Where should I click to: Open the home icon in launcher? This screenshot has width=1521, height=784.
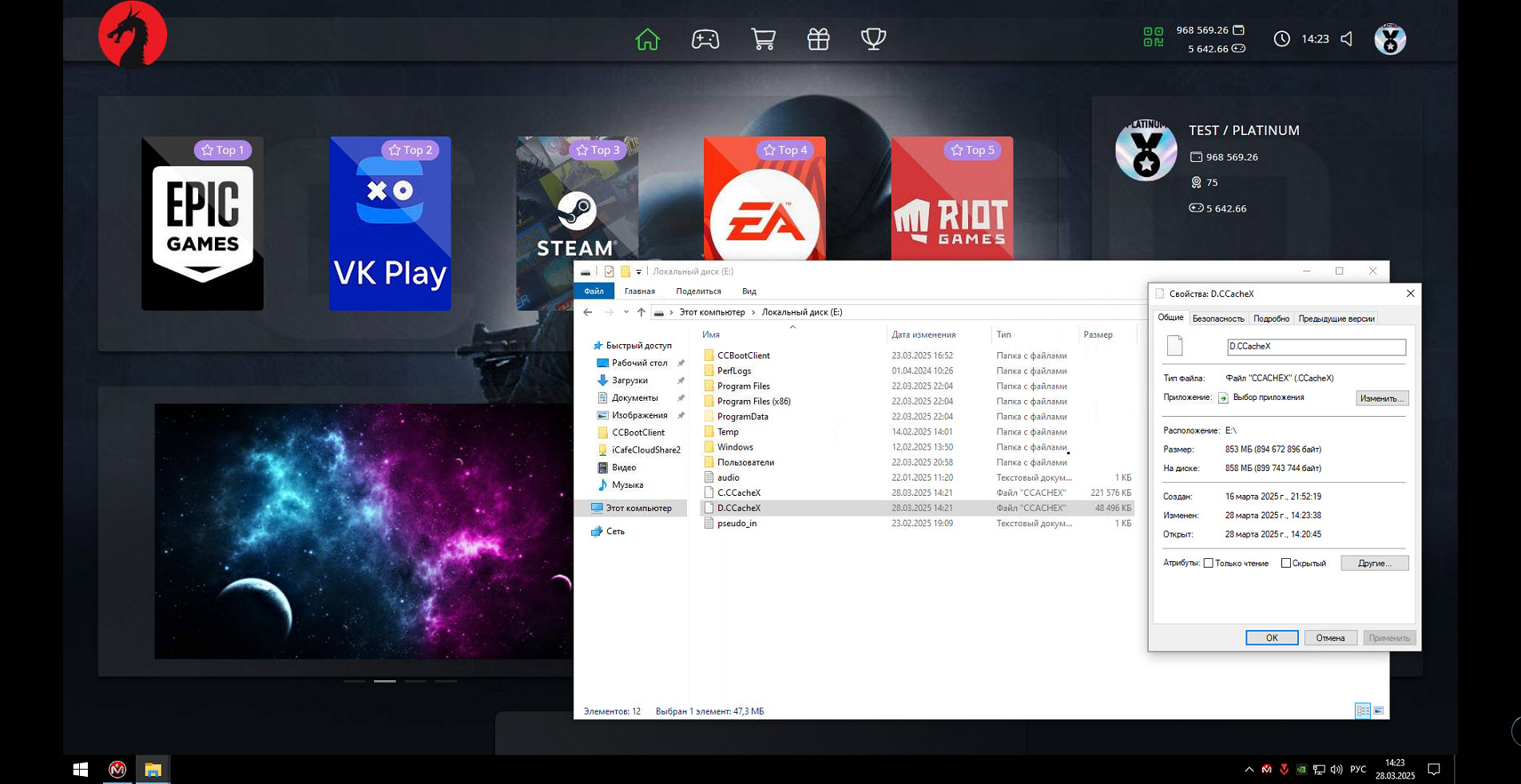(x=647, y=39)
